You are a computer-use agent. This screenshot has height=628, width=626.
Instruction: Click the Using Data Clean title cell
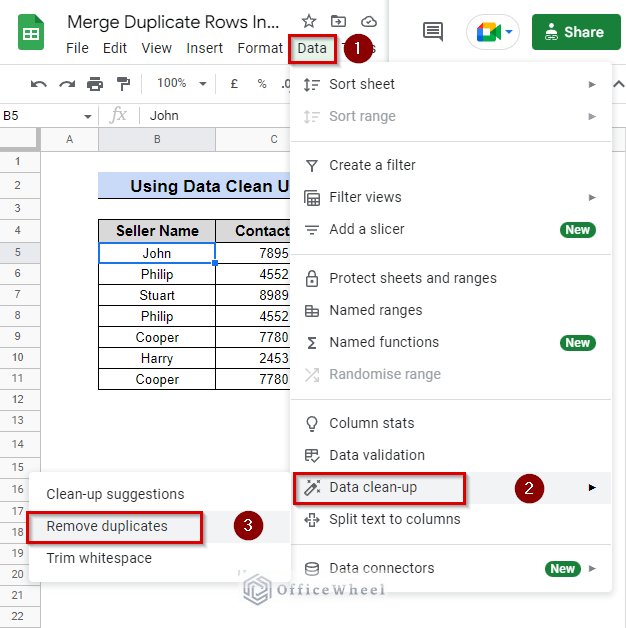point(194,186)
